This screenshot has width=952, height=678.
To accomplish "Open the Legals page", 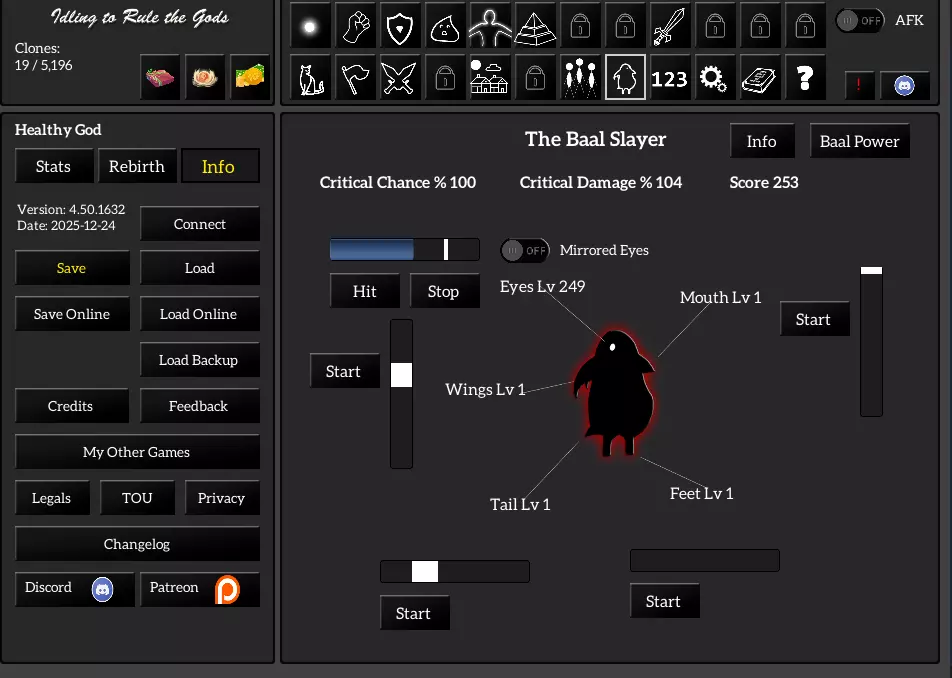I will pos(52,498).
